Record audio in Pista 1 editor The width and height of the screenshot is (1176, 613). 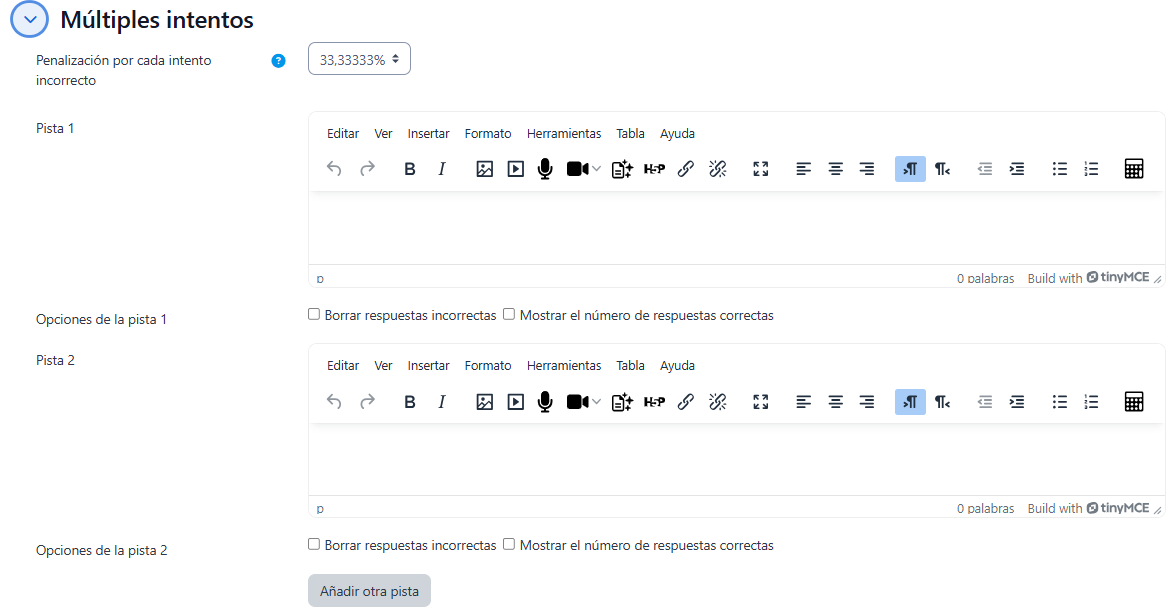click(x=545, y=169)
